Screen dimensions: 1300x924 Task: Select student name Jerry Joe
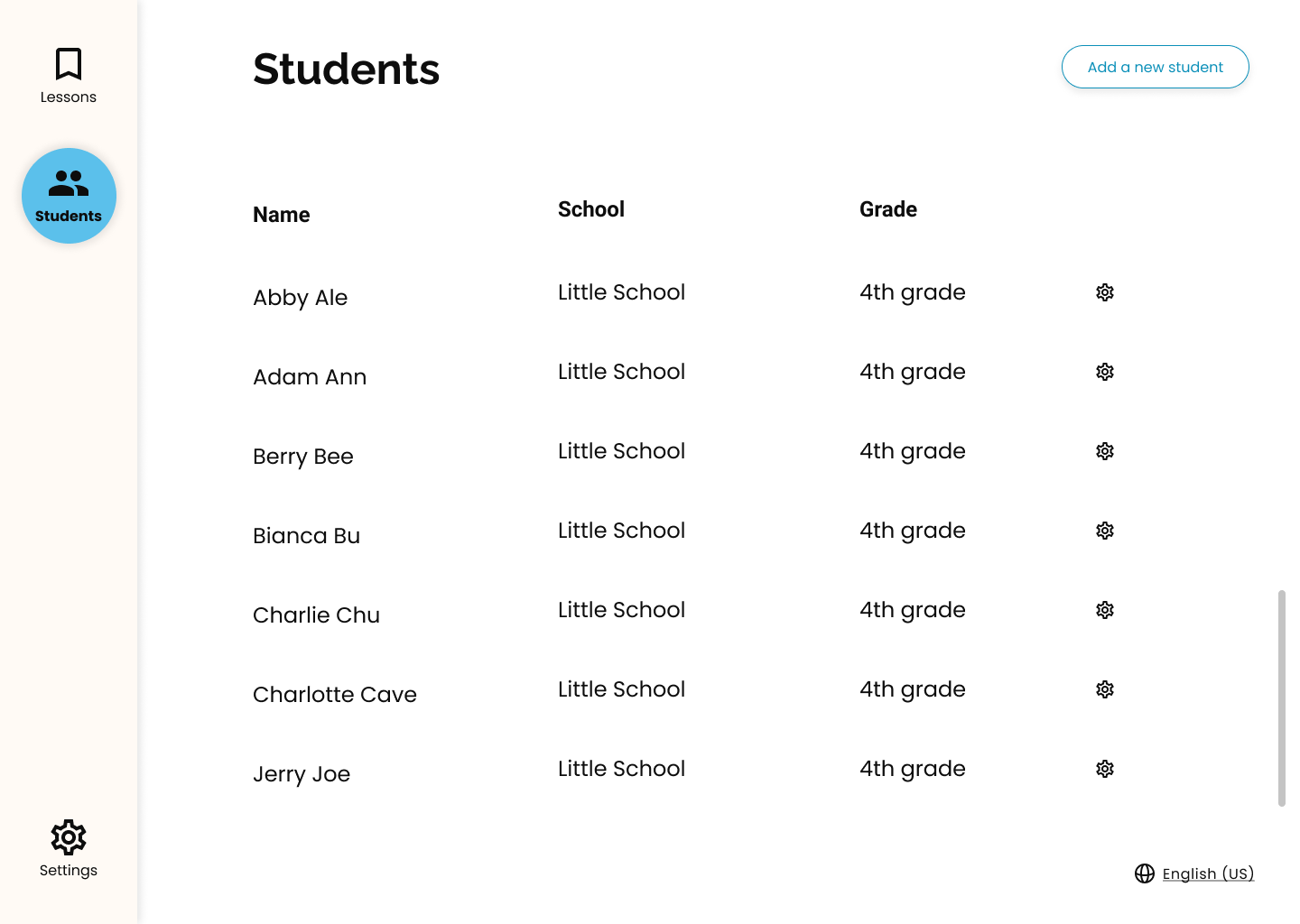(302, 774)
